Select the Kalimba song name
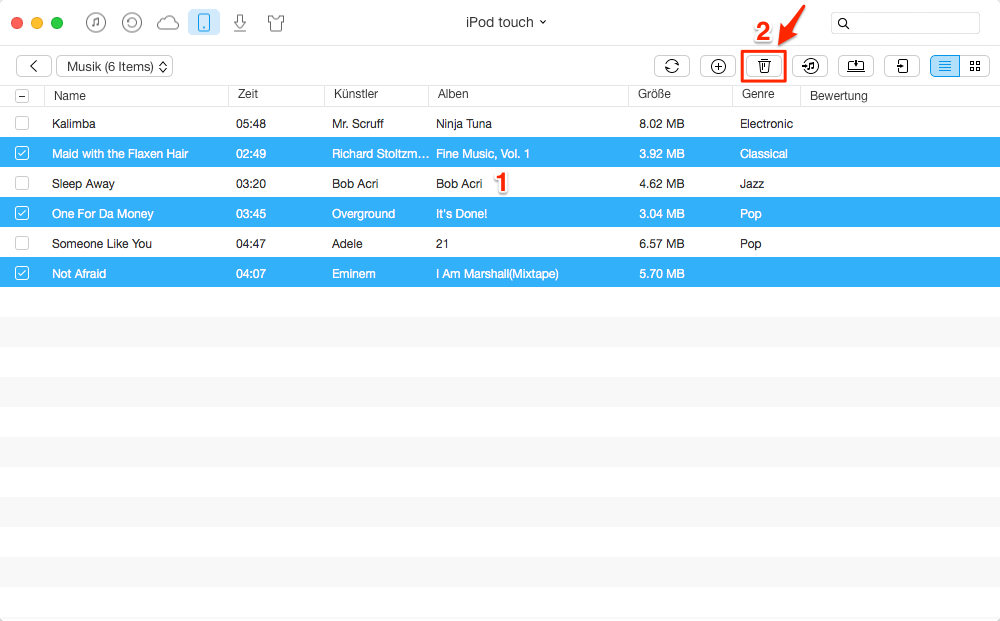The image size is (1000, 621). point(73,124)
